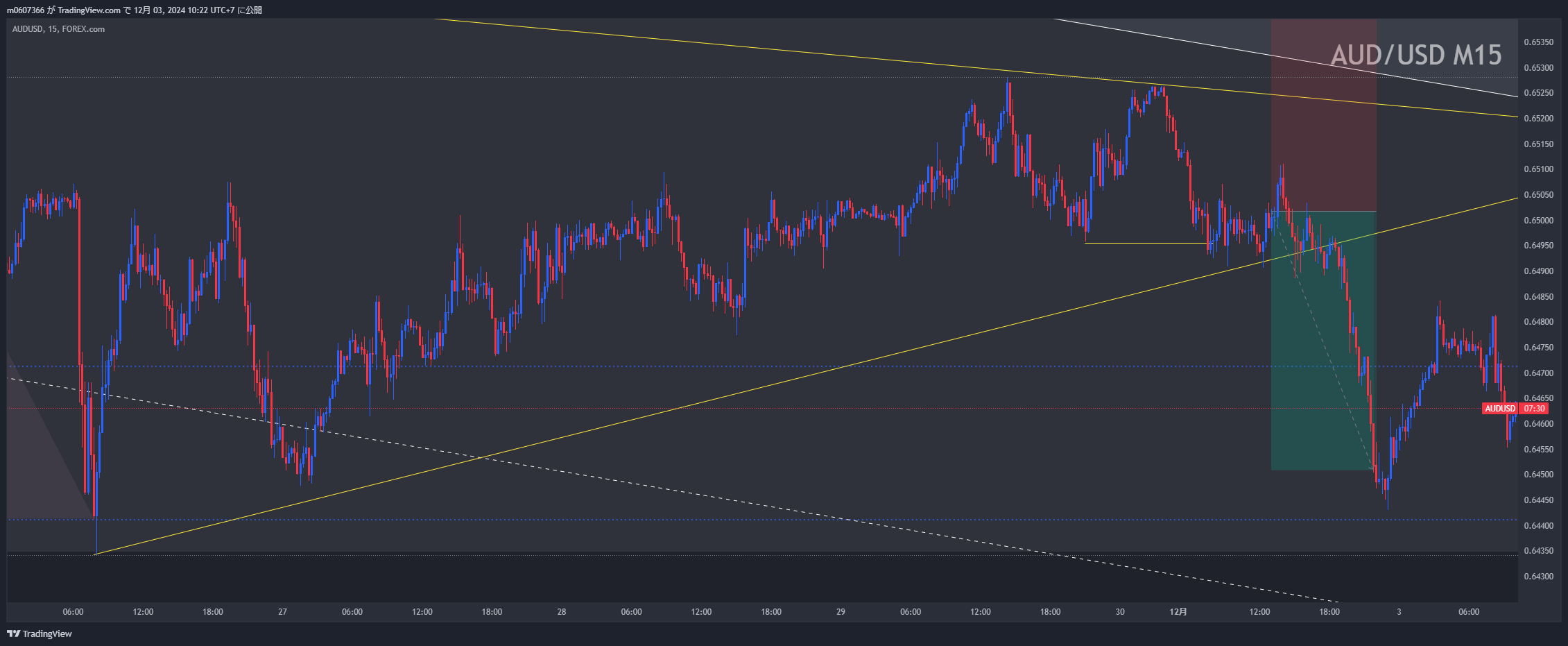Click the AUD/USD M15 text annotation

click(1415, 56)
